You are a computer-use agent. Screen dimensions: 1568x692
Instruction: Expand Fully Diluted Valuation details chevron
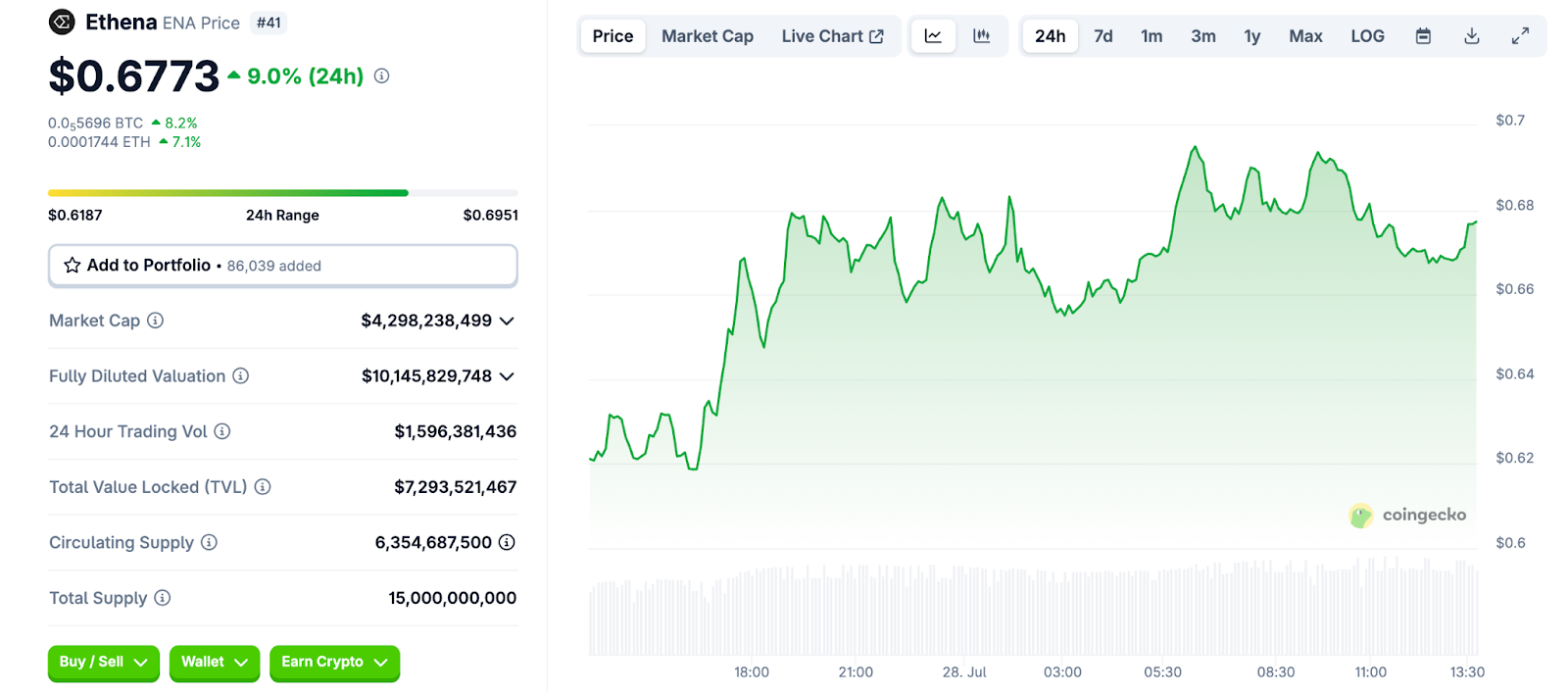pyautogui.click(x=507, y=376)
